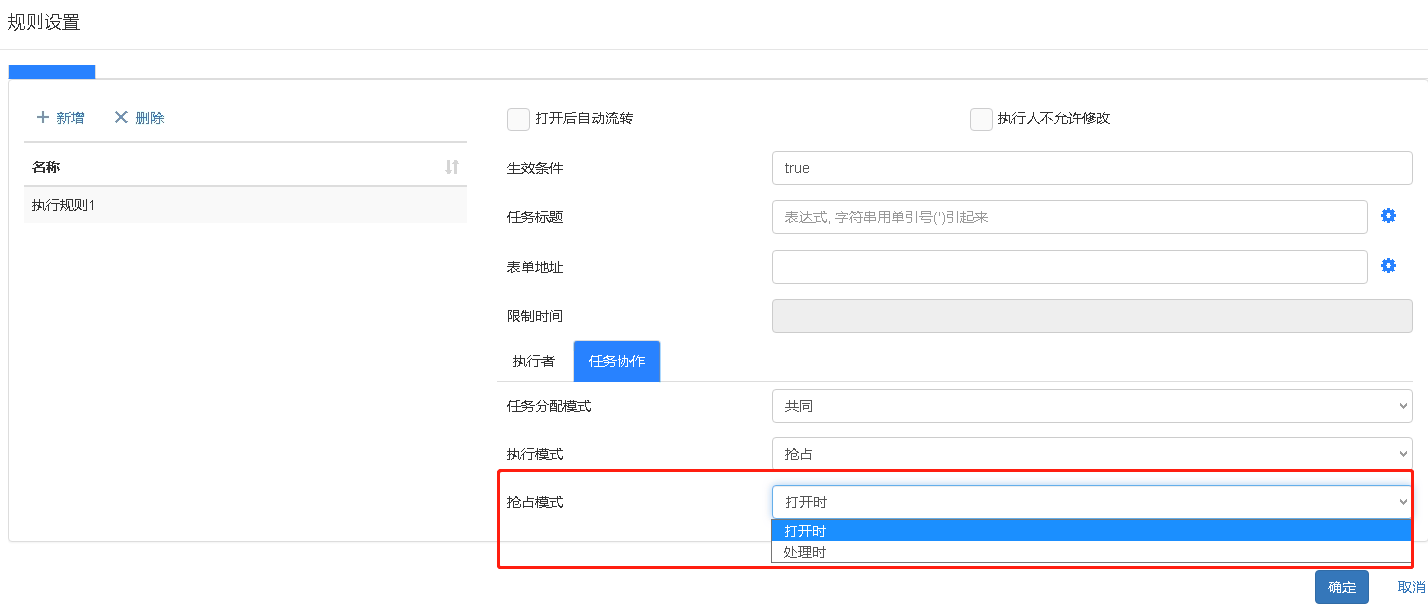Click the sort icon in 名称 column header

coord(452,167)
